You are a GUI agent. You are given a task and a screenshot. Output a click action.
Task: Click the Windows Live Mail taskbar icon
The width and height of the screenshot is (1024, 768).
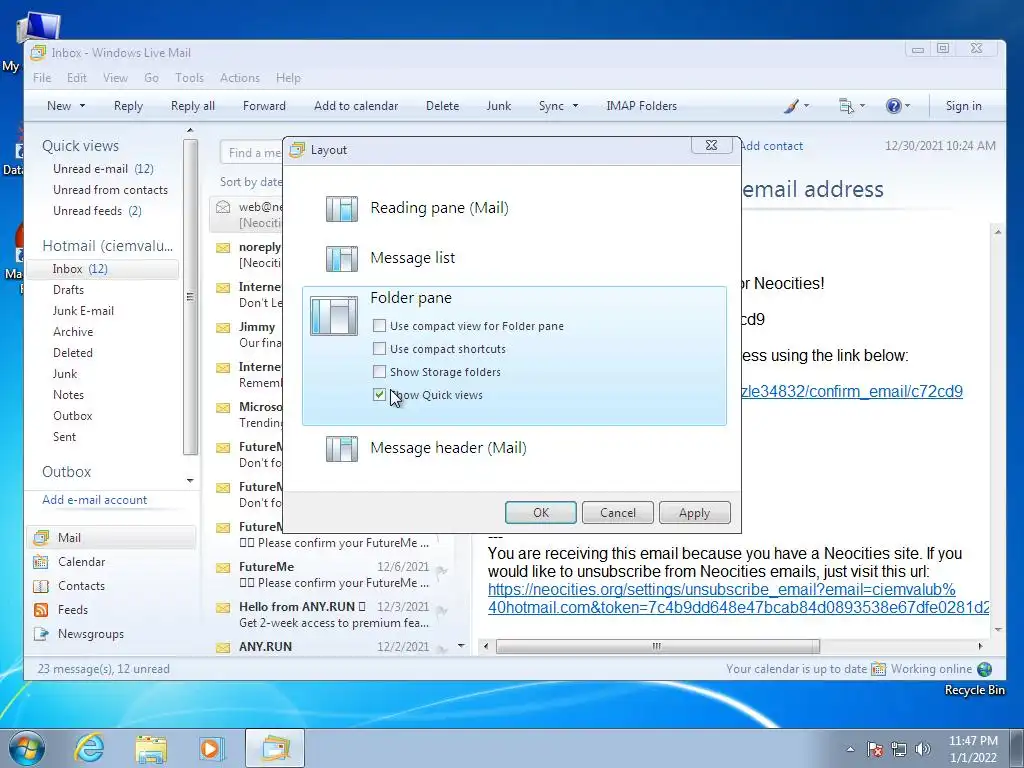(276, 748)
